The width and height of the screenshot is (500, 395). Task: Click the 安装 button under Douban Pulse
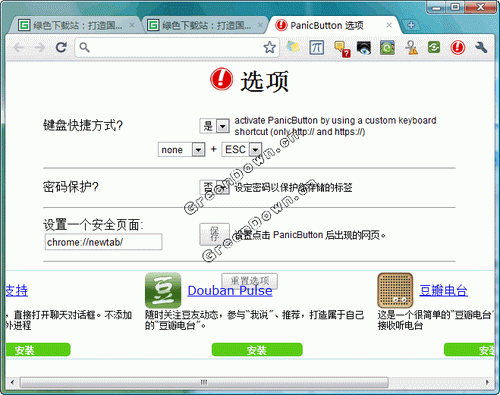[257, 350]
